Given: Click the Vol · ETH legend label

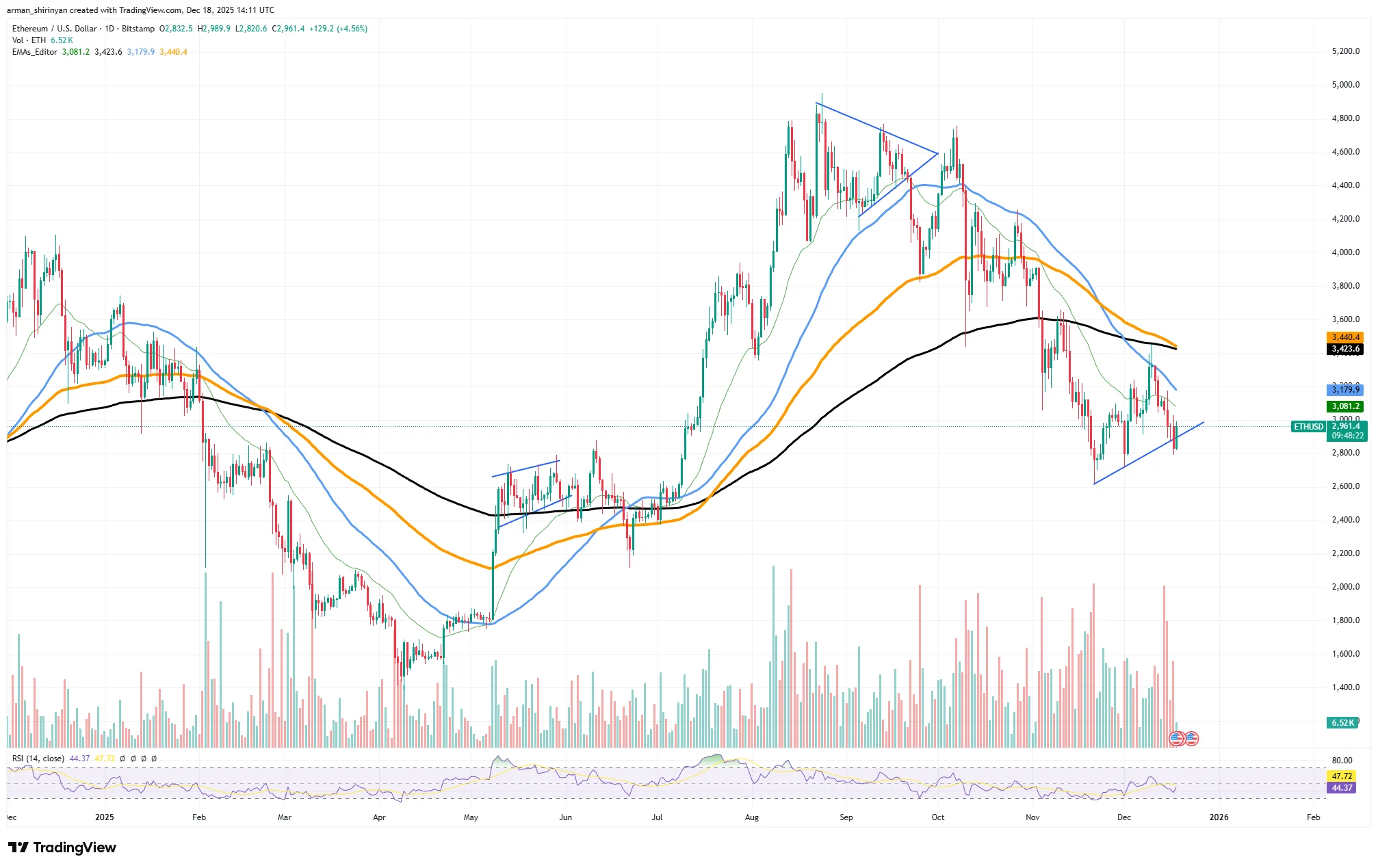Looking at the screenshot, I should (29, 40).
